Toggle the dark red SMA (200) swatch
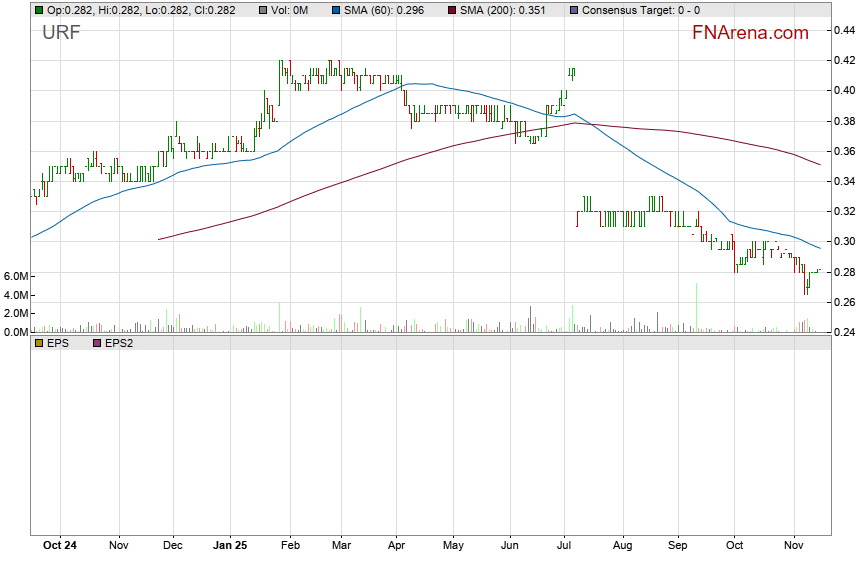Screen dimensions: 859x566 pos(452,10)
